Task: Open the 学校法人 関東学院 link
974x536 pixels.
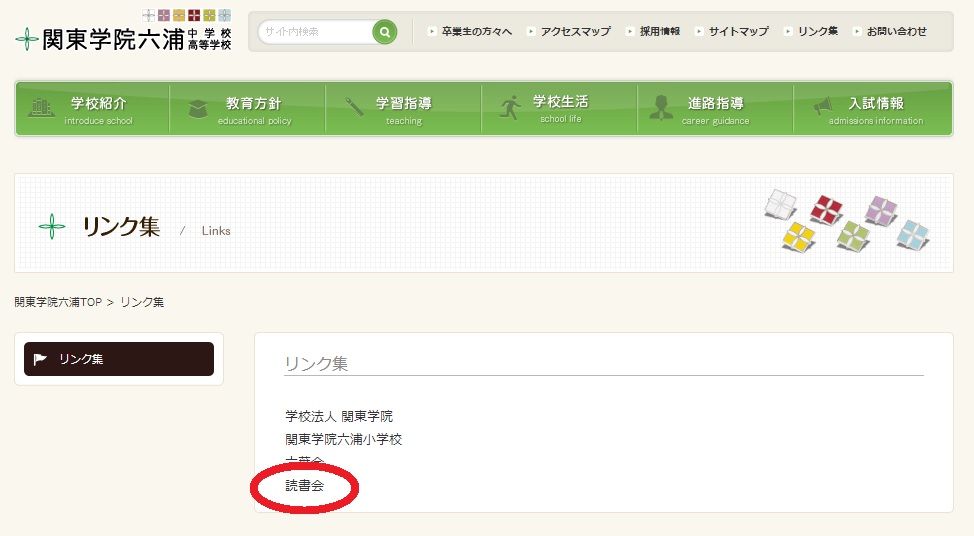Action: point(339,416)
